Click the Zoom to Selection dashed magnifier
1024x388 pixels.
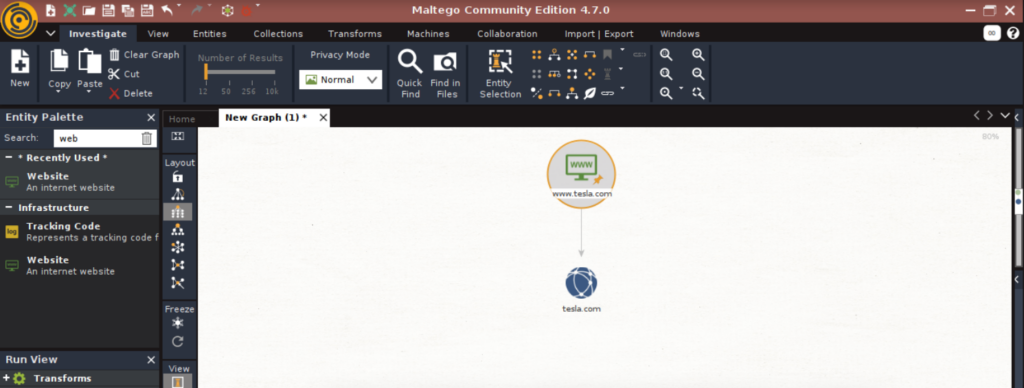[698, 93]
